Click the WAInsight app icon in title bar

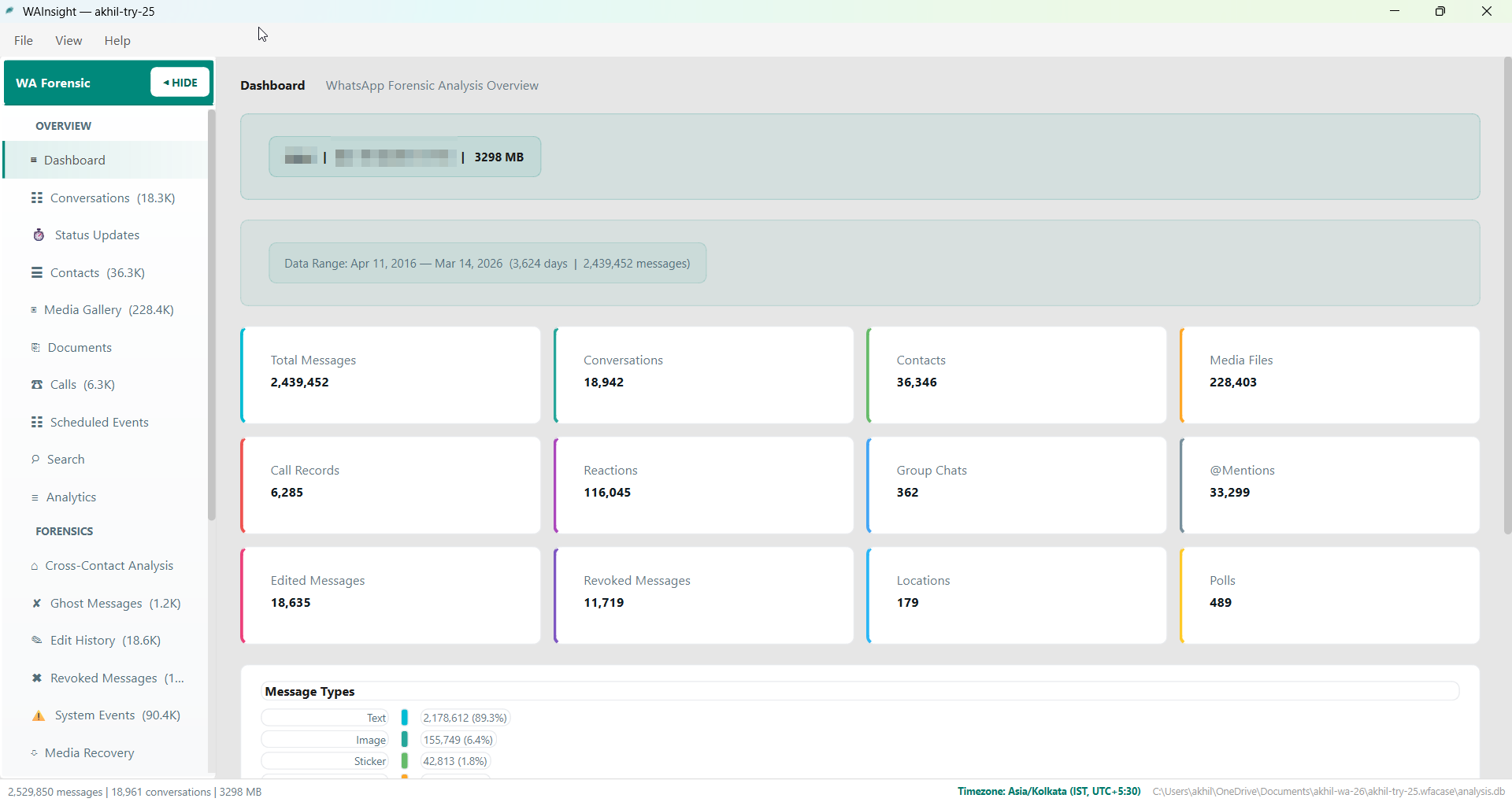10,11
